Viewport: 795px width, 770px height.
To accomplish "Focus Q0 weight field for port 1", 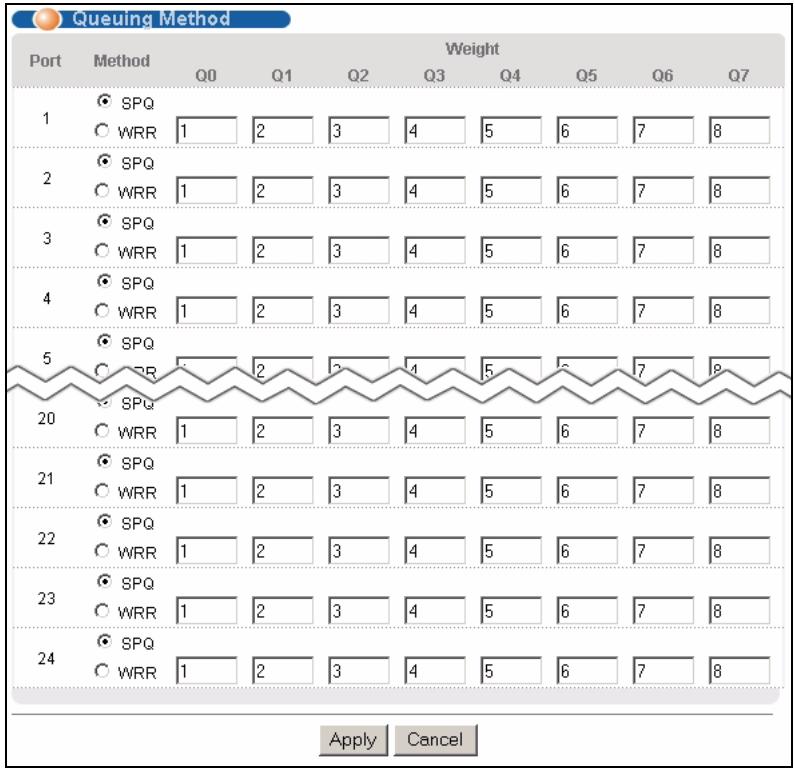I will point(206,131).
